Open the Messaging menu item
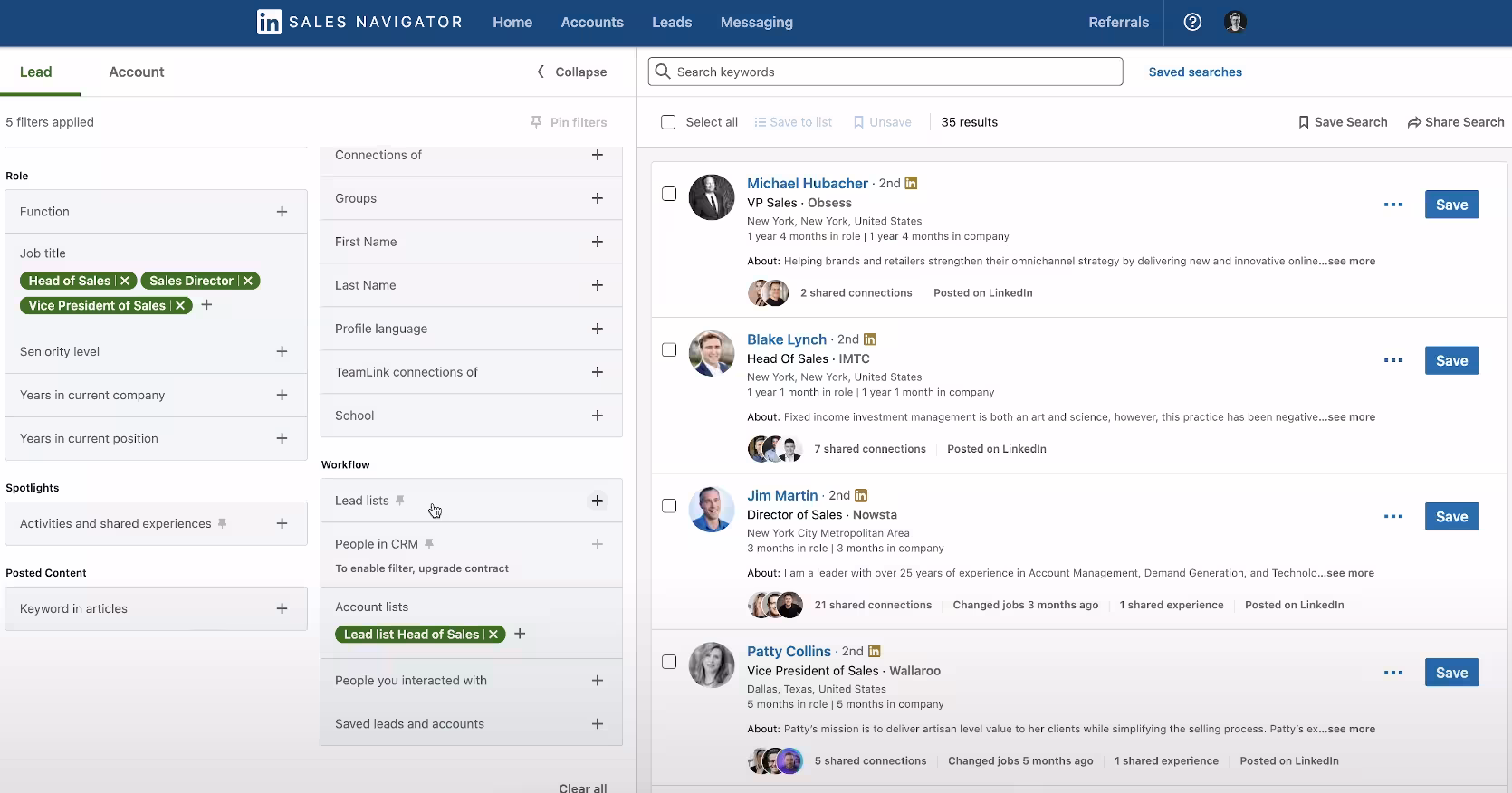Image resolution: width=1512 pixels, height=793 pixels. pos(756,22)
